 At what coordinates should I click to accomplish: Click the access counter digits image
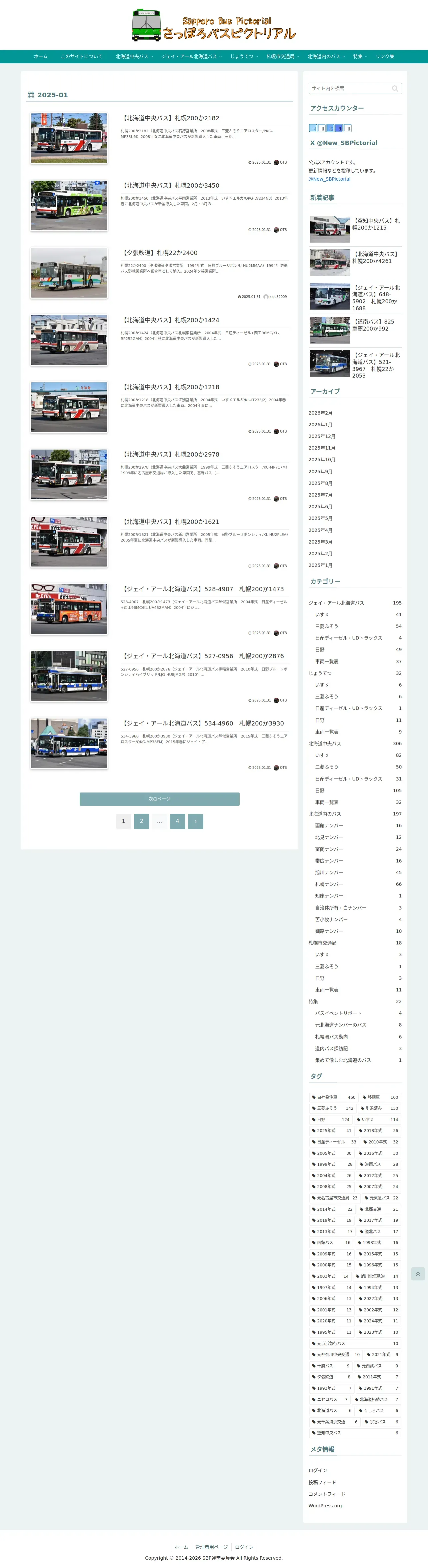pos(330,128)
